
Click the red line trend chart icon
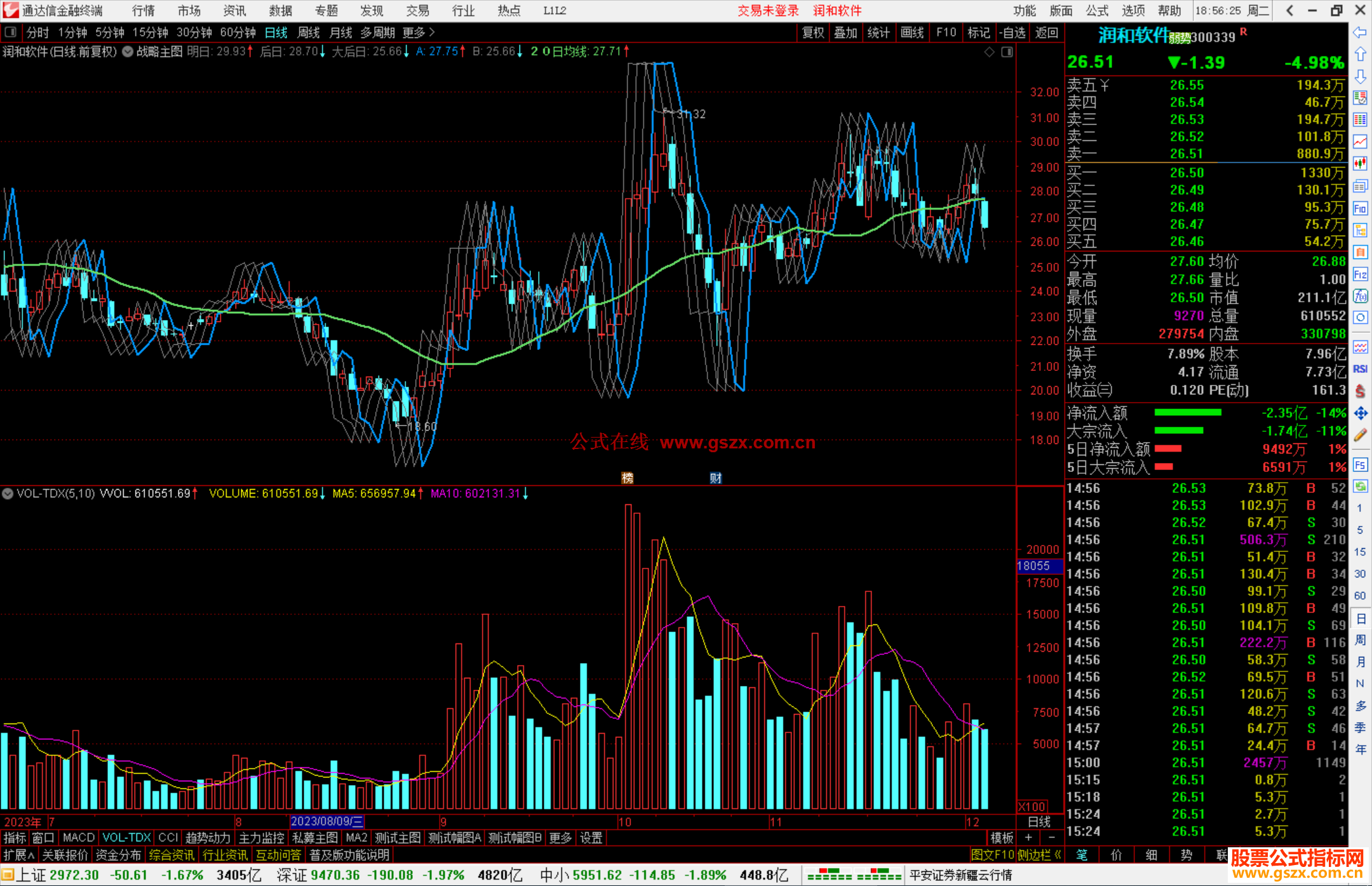(x=1360, y=142)
